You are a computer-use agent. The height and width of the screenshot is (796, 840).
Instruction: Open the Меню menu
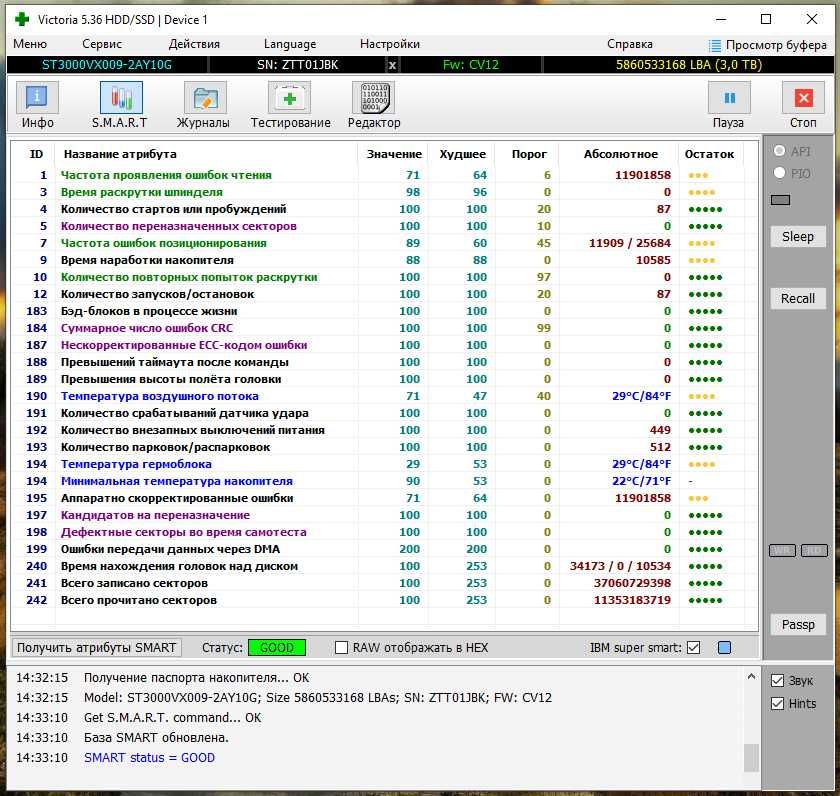coord(30,44)
